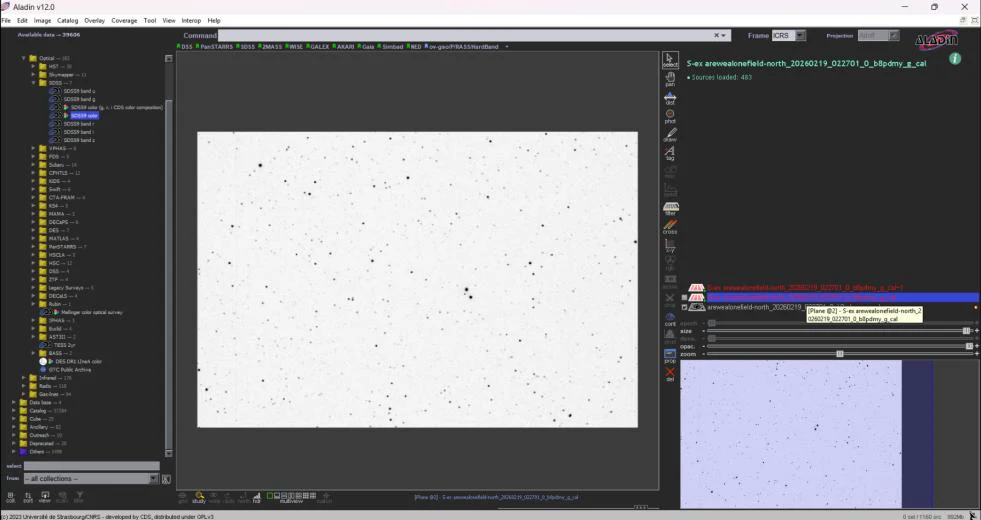Viewport: 981px width, 520px height.
Task: Toggle the hdr display mode
Action: [257, 497]
